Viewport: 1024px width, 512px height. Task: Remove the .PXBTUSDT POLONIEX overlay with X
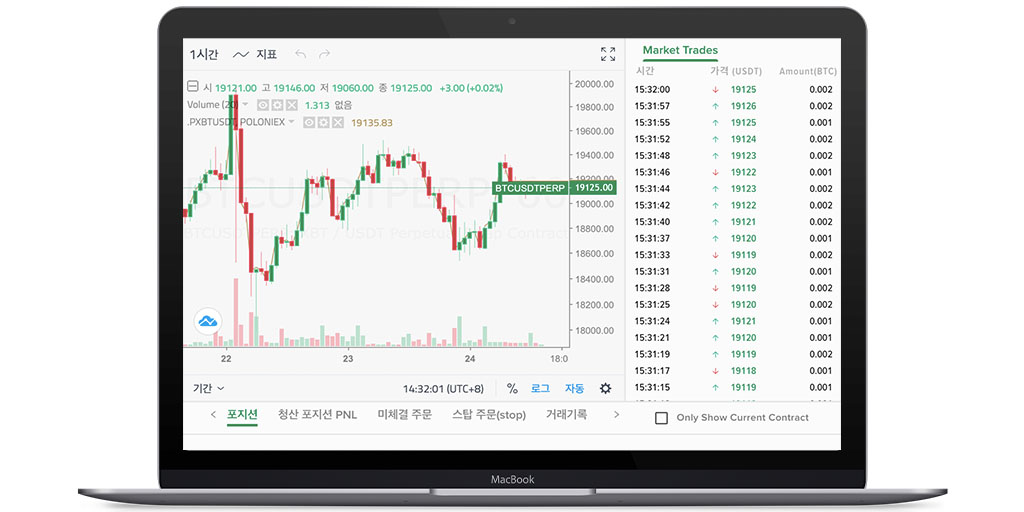pyautogui.click(x=338, y=122)
